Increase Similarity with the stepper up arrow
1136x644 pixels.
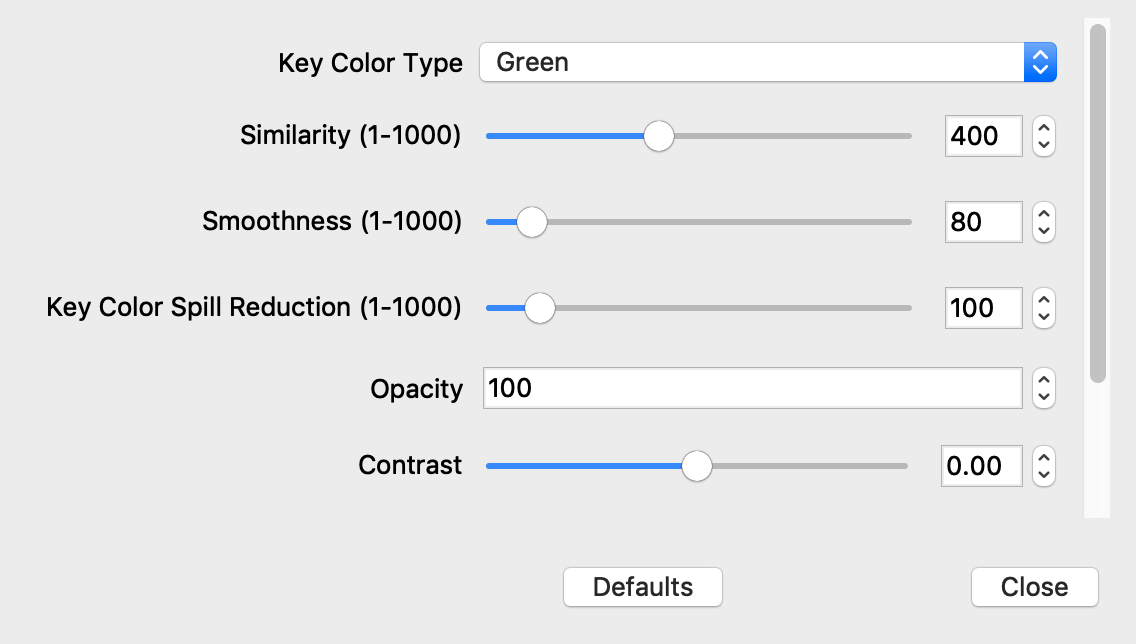pyautogui.click(x=1043, y=128)
